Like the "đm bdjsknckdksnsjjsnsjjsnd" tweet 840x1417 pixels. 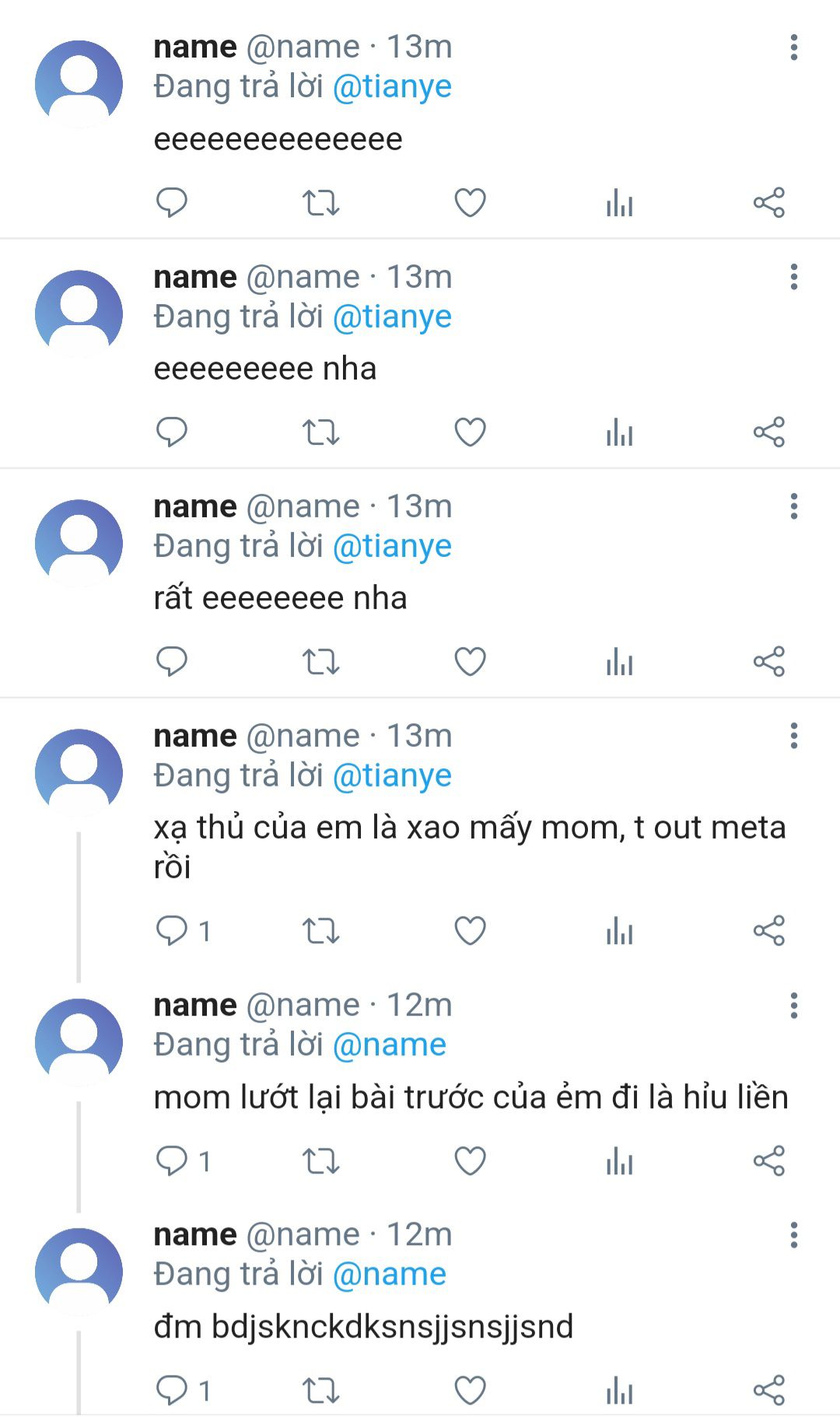pyautogui.click(x=470, y=1390)
